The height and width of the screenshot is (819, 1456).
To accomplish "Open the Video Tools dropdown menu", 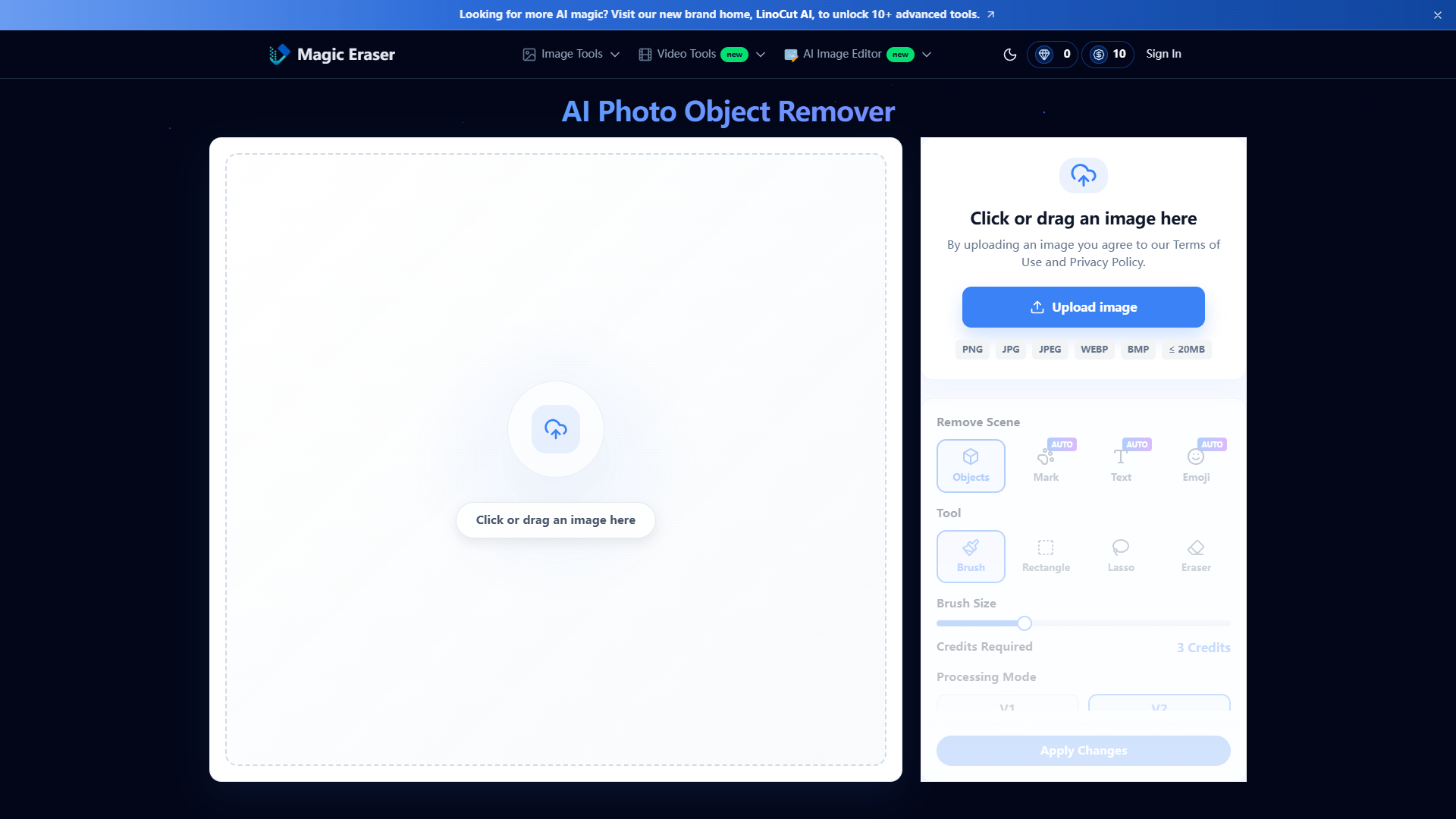I will (702, 54).
